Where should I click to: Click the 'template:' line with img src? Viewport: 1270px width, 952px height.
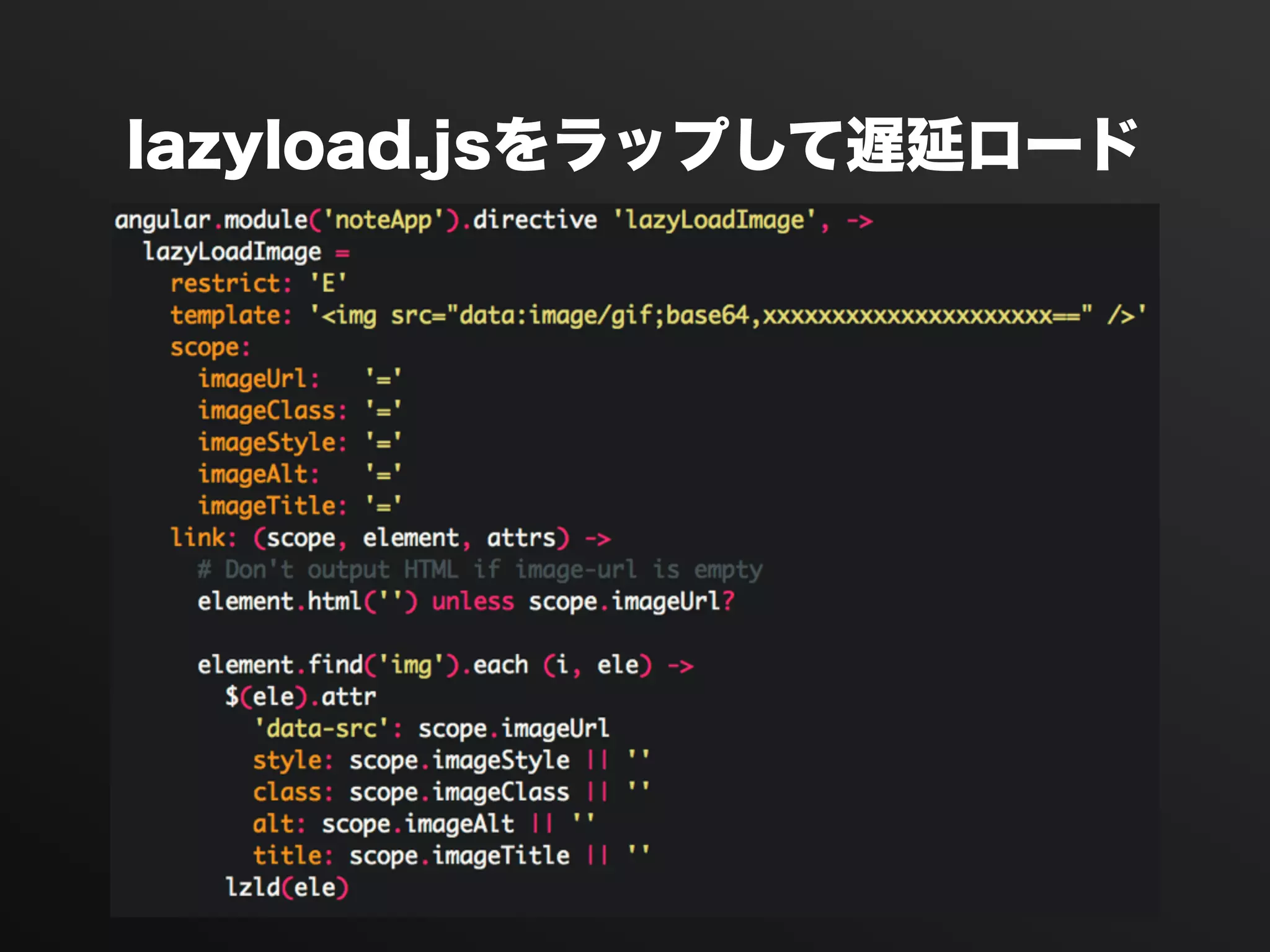[x=658, y=315]
